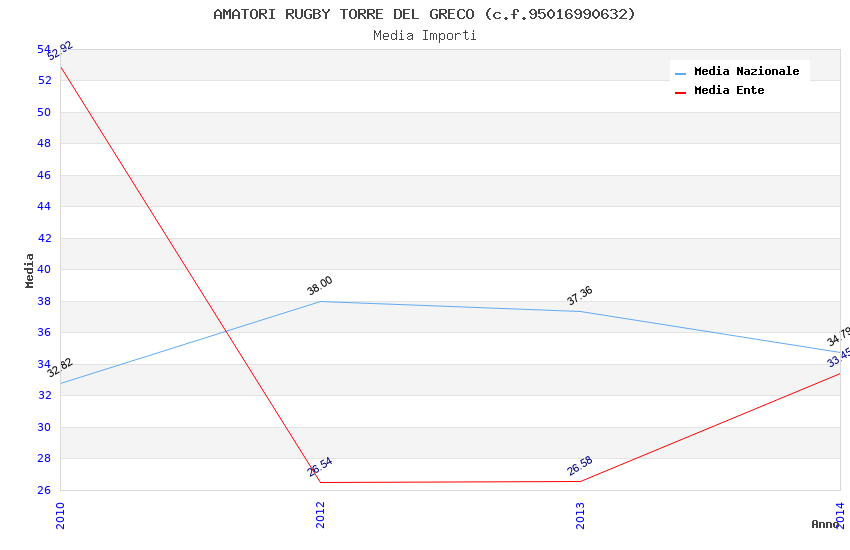
Task: Click the 42 y-axis tick label
Action: pos(44,238)
